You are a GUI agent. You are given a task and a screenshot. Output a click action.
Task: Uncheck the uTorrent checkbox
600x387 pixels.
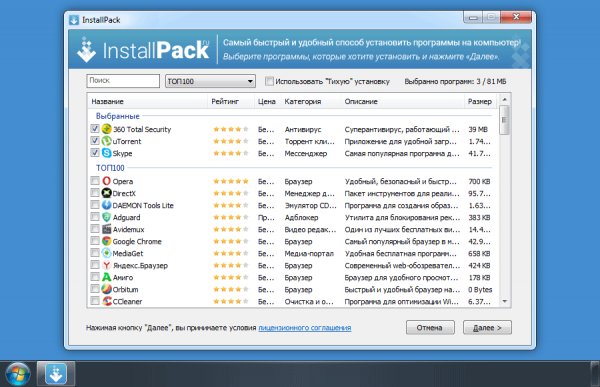click(95, 140)
